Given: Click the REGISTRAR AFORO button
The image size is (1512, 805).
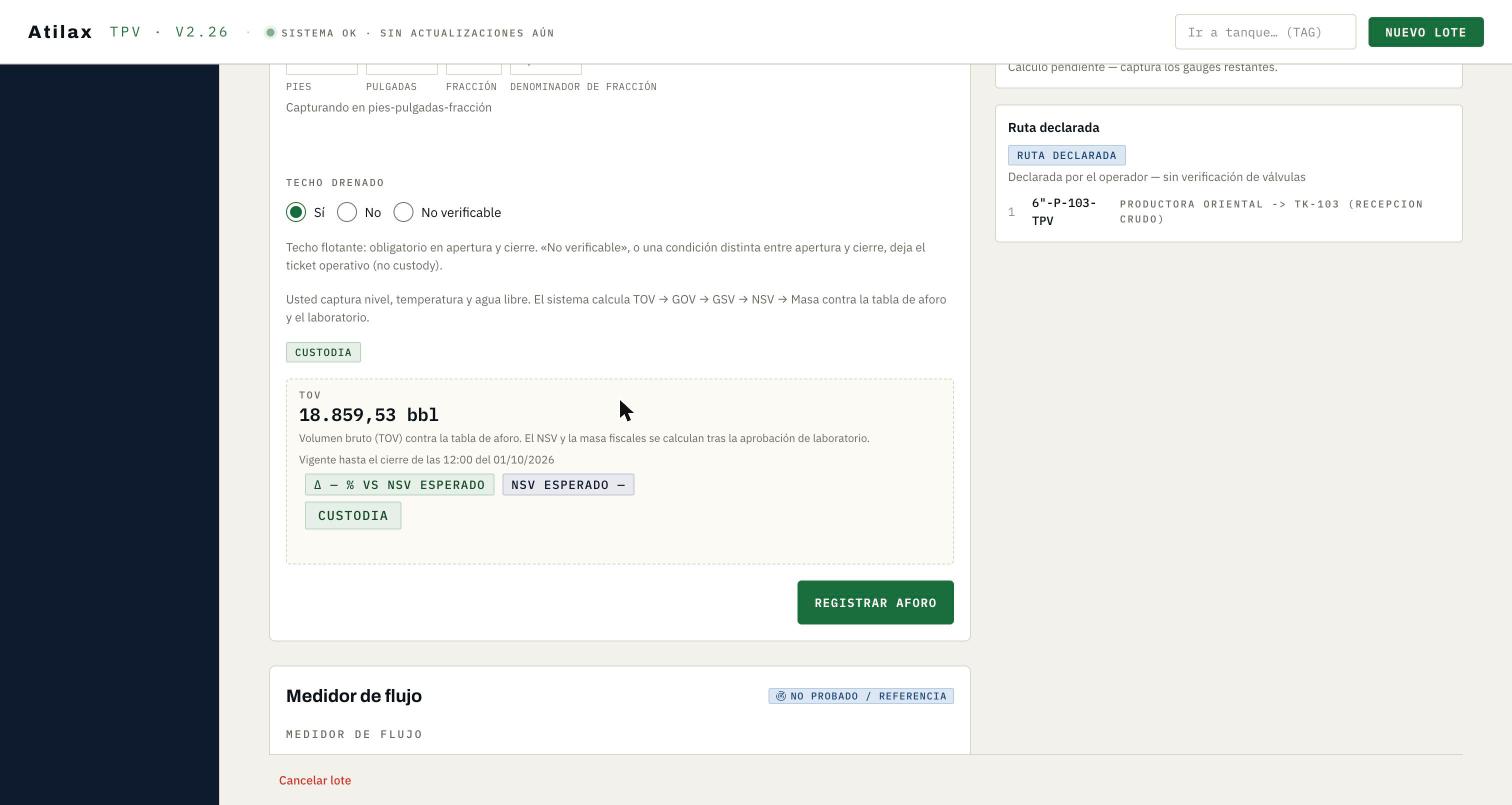Looking at the screenshot, I should [x=875, y=603].
